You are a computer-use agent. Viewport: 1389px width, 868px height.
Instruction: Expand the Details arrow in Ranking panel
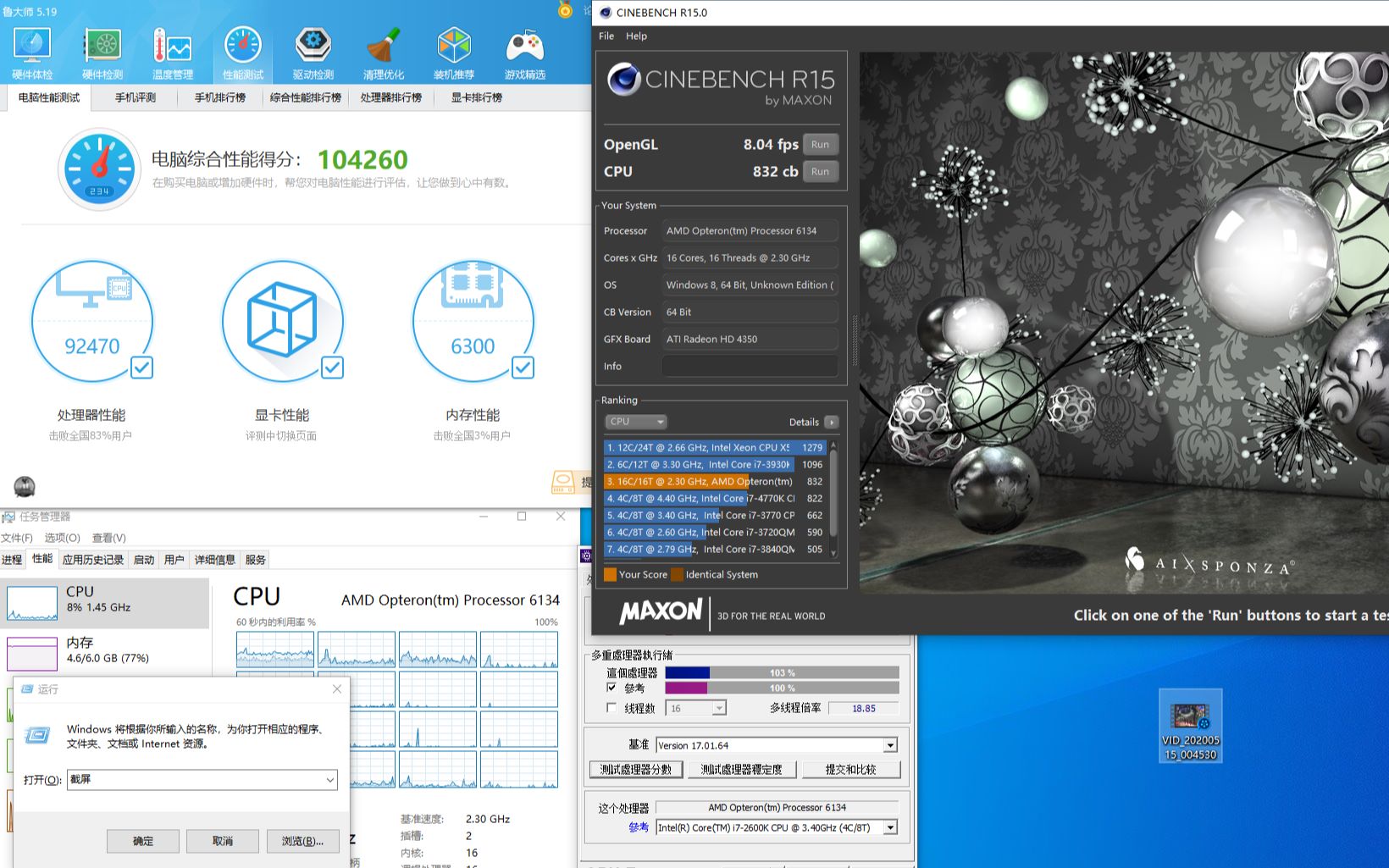pyautogui.click(x=831, y=422)
